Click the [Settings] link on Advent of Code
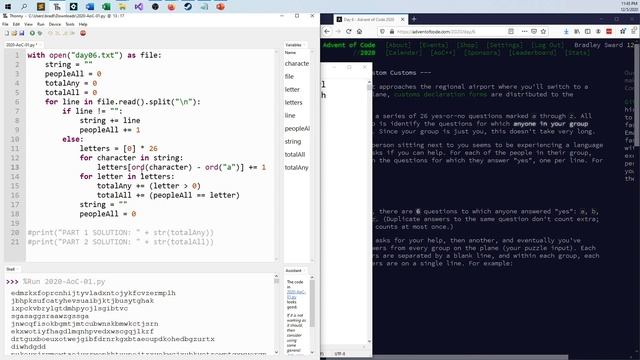Image resolution: width=640 pixels, height=360 pixels. pos(504,45)
